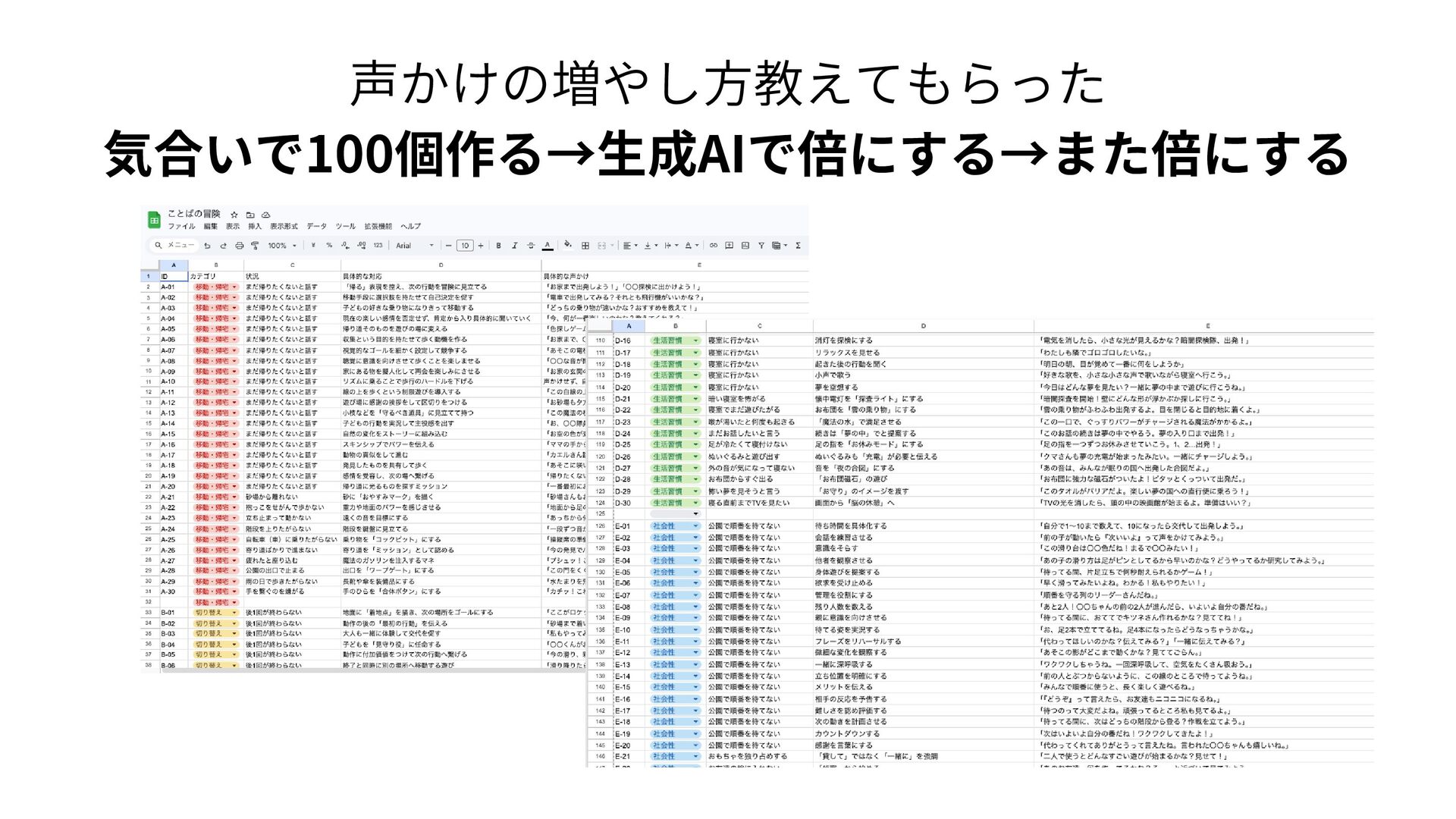
Task: Open the borders tool
Action: [585, 246]
